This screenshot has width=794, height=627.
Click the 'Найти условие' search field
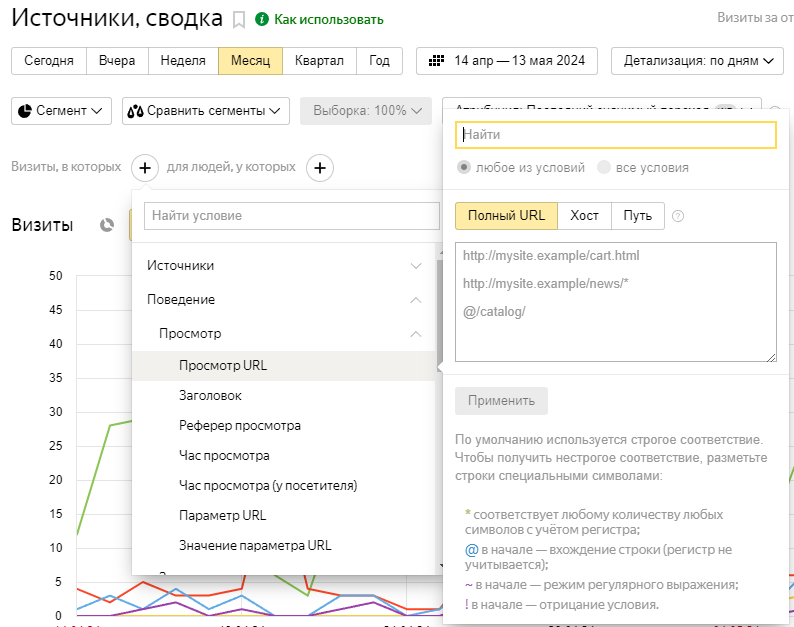291,216
